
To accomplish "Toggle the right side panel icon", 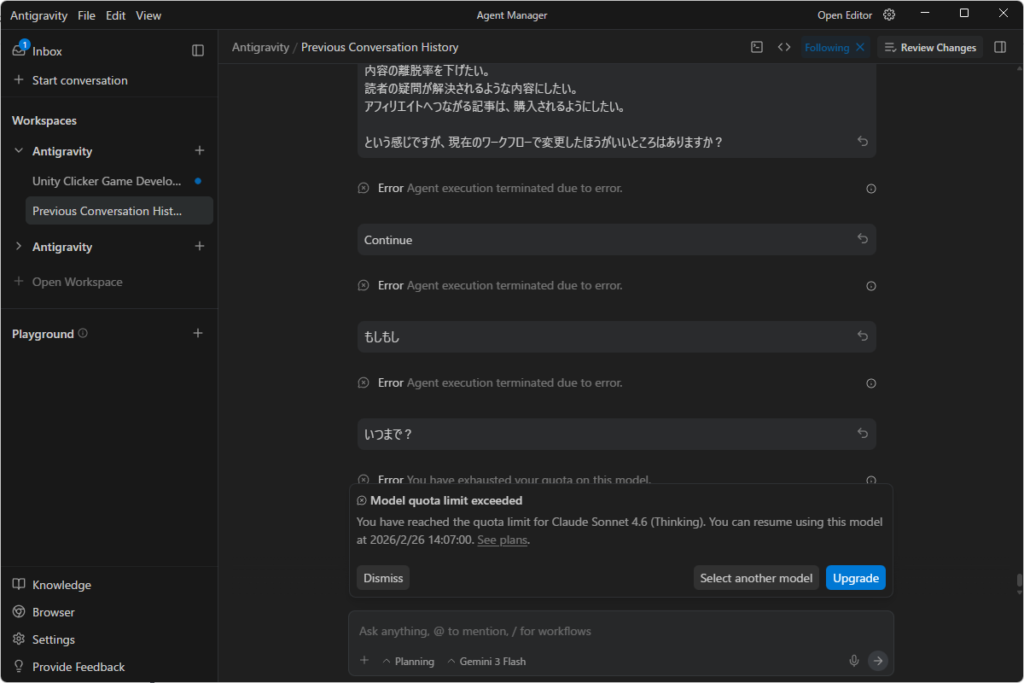I will coord(1000,47).
